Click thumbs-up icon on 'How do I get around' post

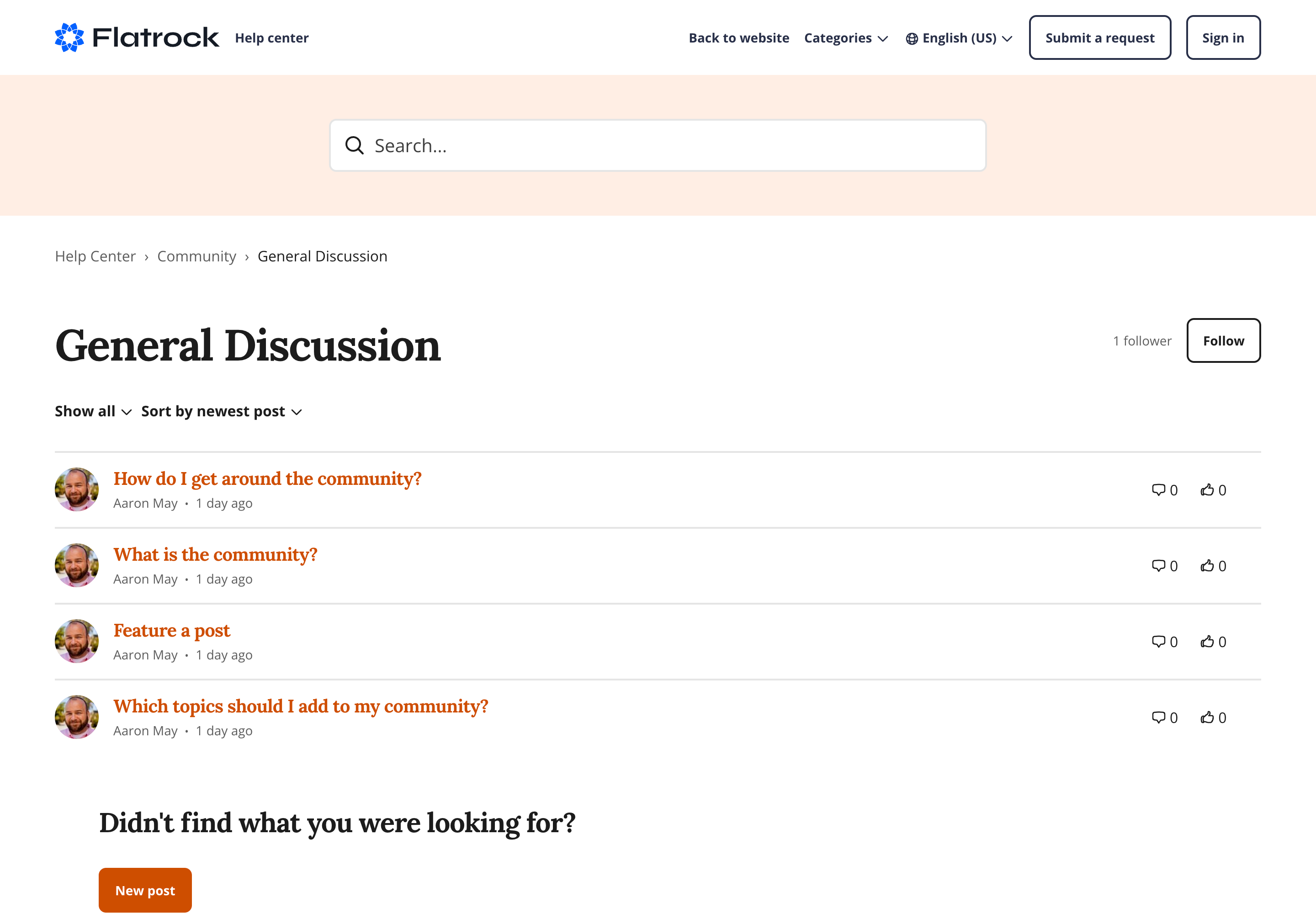click(x=1207, y=489)
